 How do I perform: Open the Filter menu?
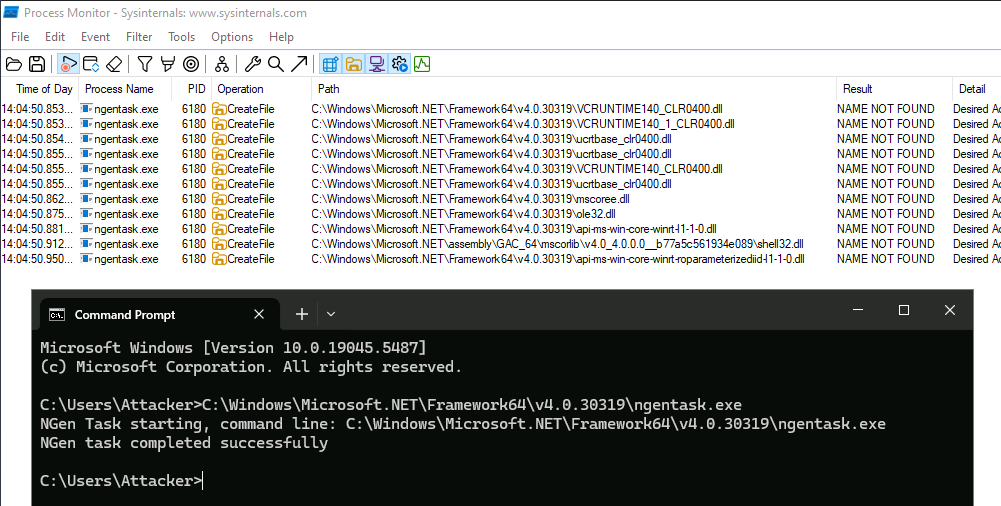pos(139,37)
